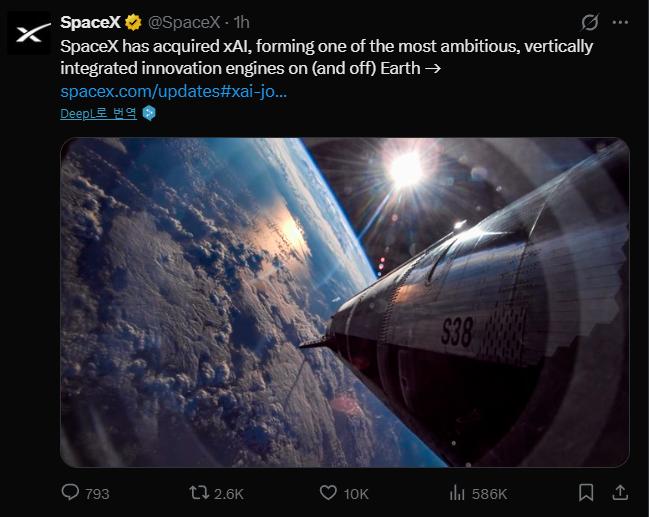Click the gold verified badge
The height and width of the screenshot is (517, 649).
[x=131, y=23]
